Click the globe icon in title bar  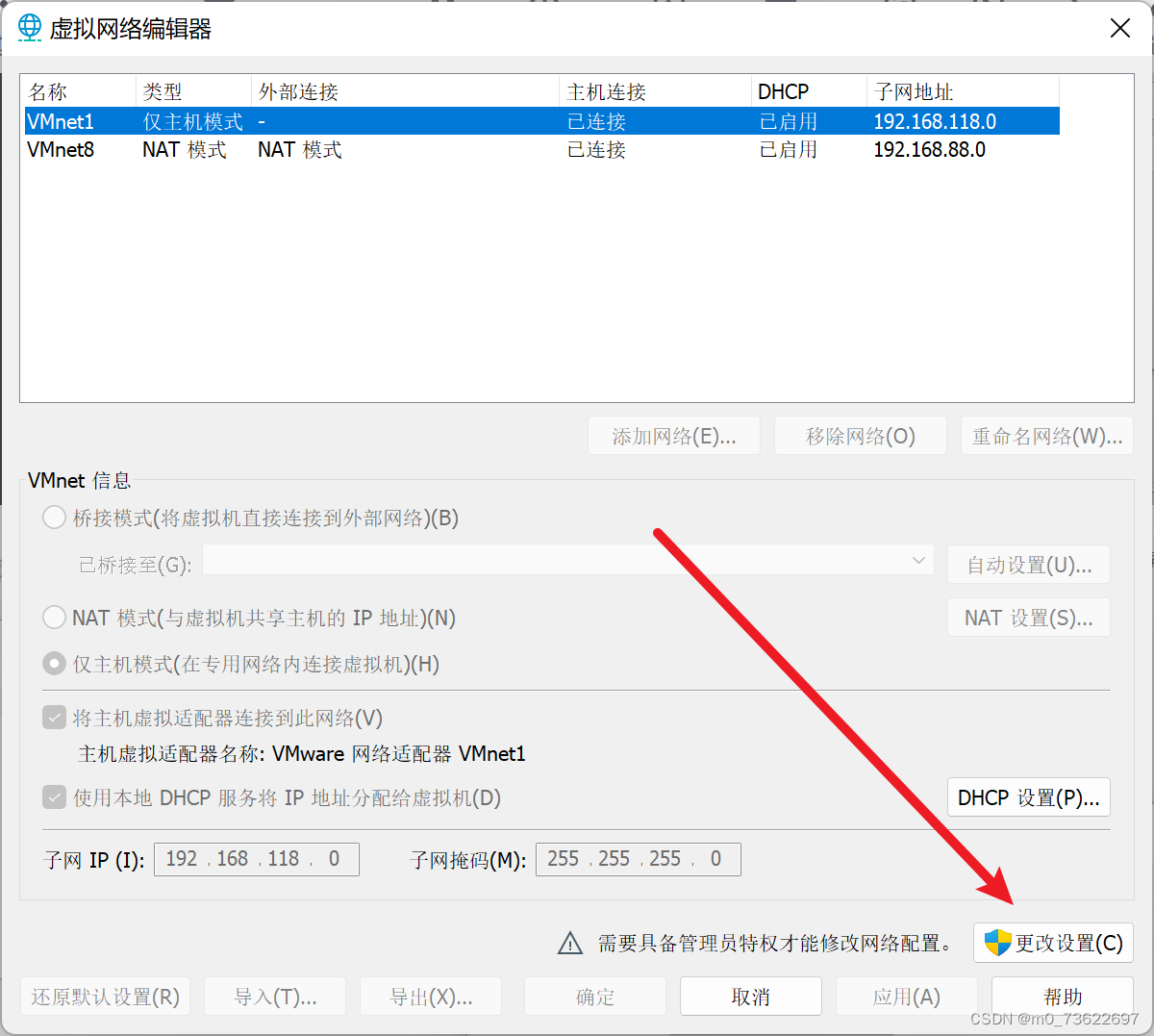[30, 28]
